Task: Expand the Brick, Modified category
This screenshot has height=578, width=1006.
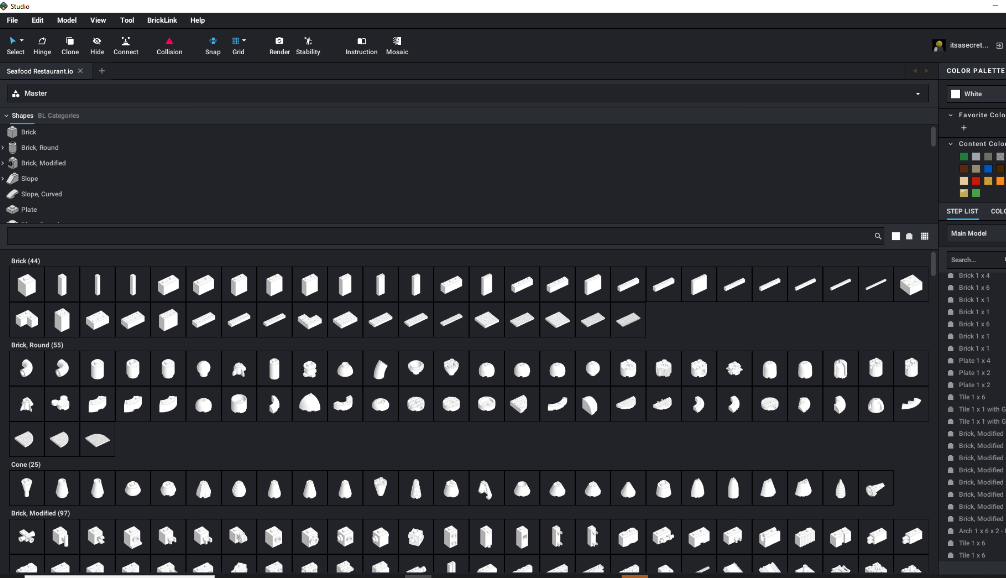Action: [3, 163]
